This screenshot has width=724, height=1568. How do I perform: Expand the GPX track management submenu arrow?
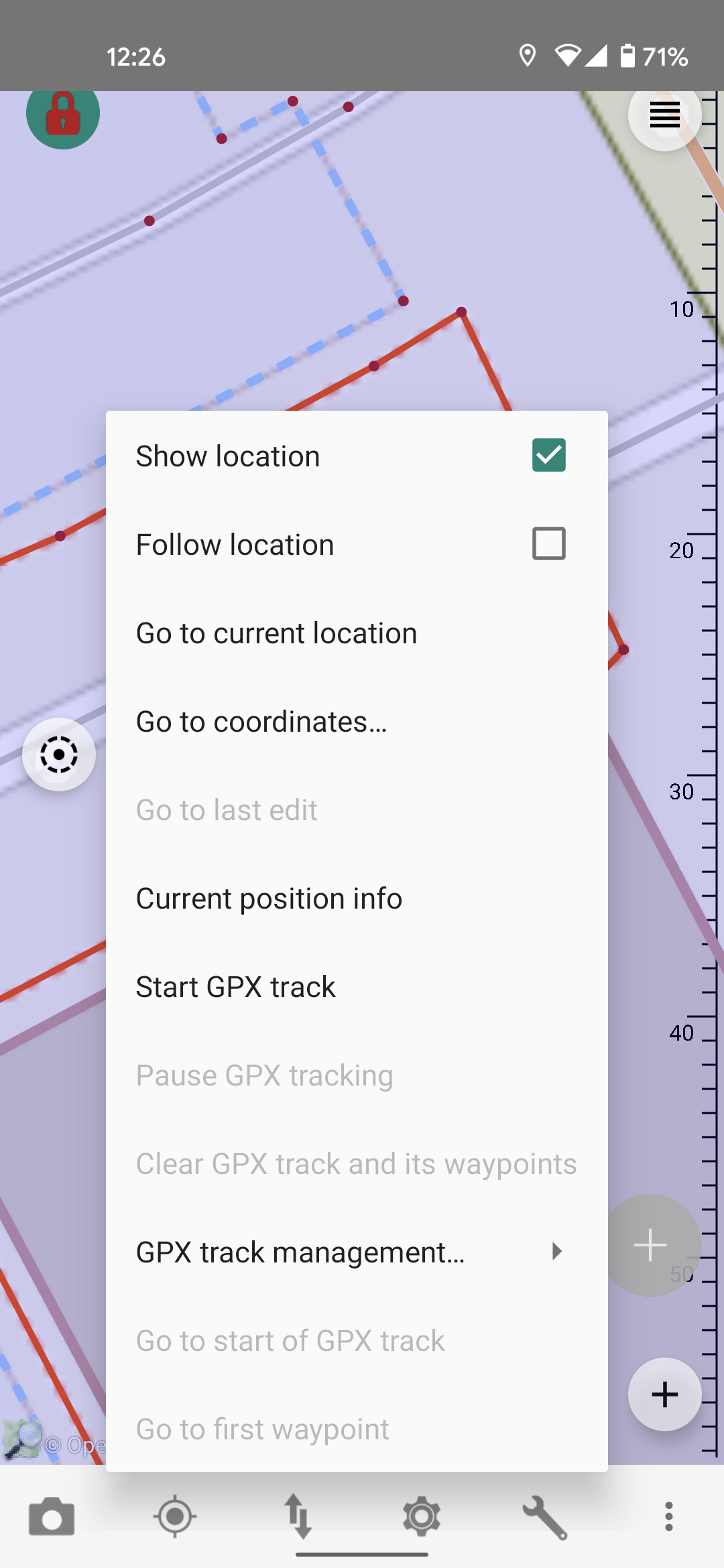pos(556,1251)
